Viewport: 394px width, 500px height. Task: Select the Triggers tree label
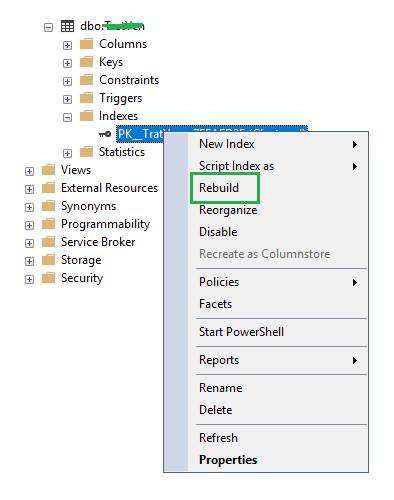click(120, 98)
